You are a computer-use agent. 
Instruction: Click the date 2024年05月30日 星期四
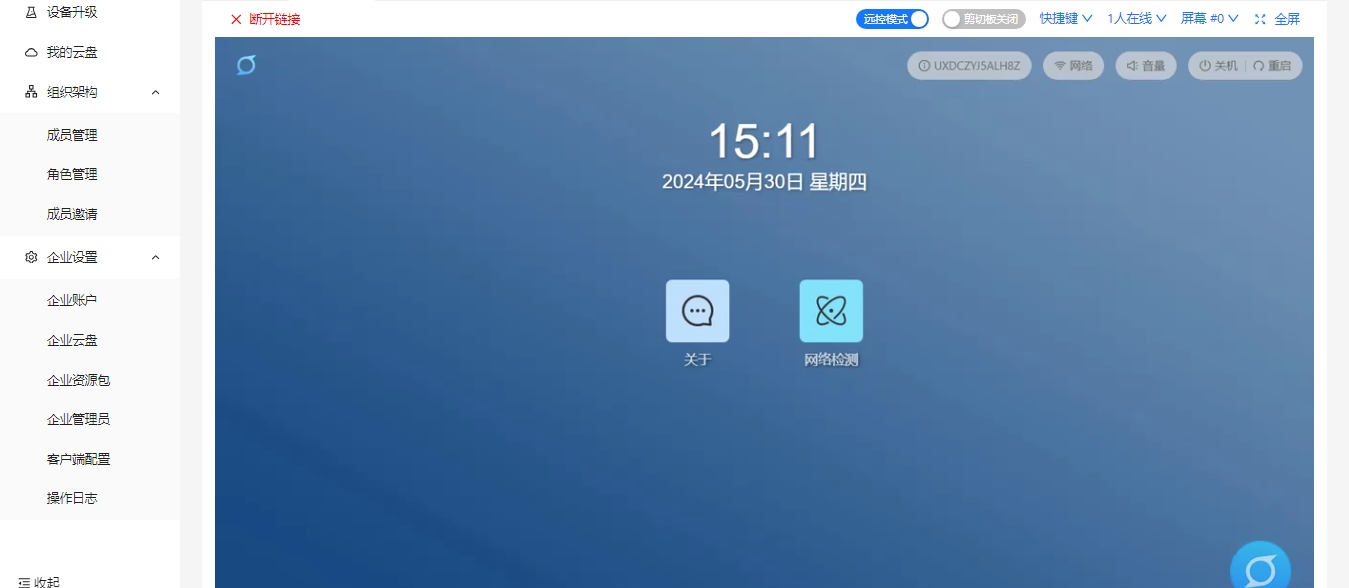[764, 182]
